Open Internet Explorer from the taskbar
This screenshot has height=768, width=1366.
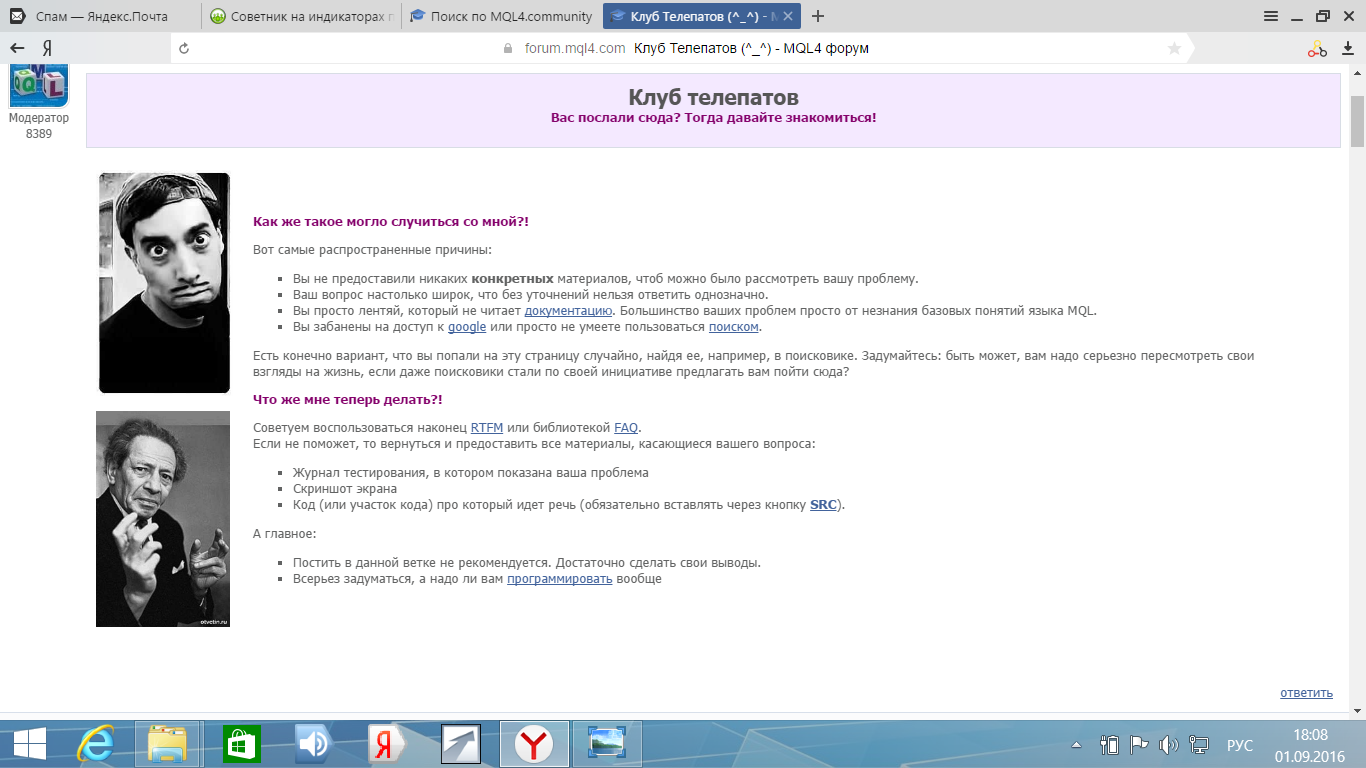click(97, 744)
